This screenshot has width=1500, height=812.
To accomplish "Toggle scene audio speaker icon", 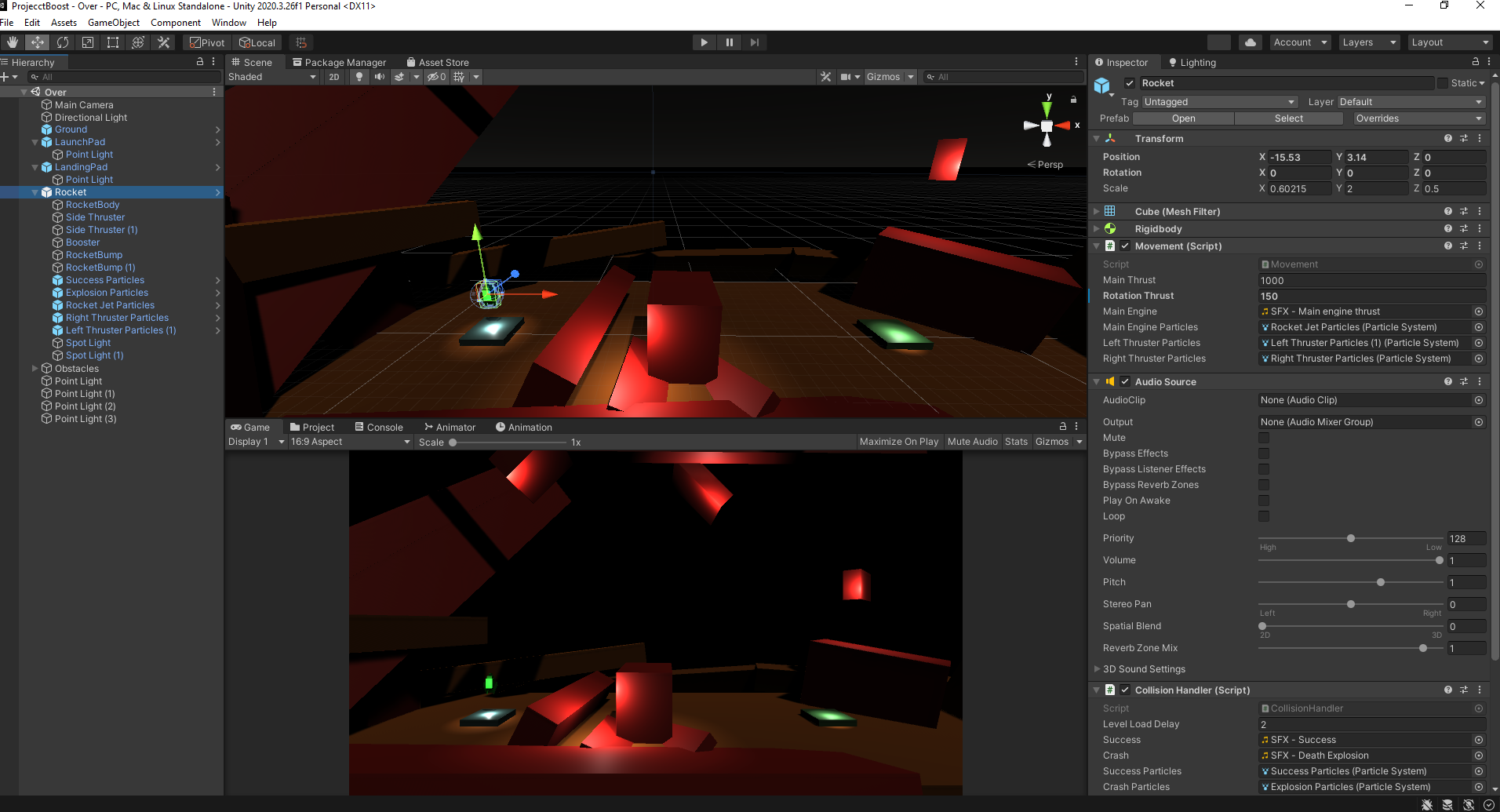I will coord(380,77).
